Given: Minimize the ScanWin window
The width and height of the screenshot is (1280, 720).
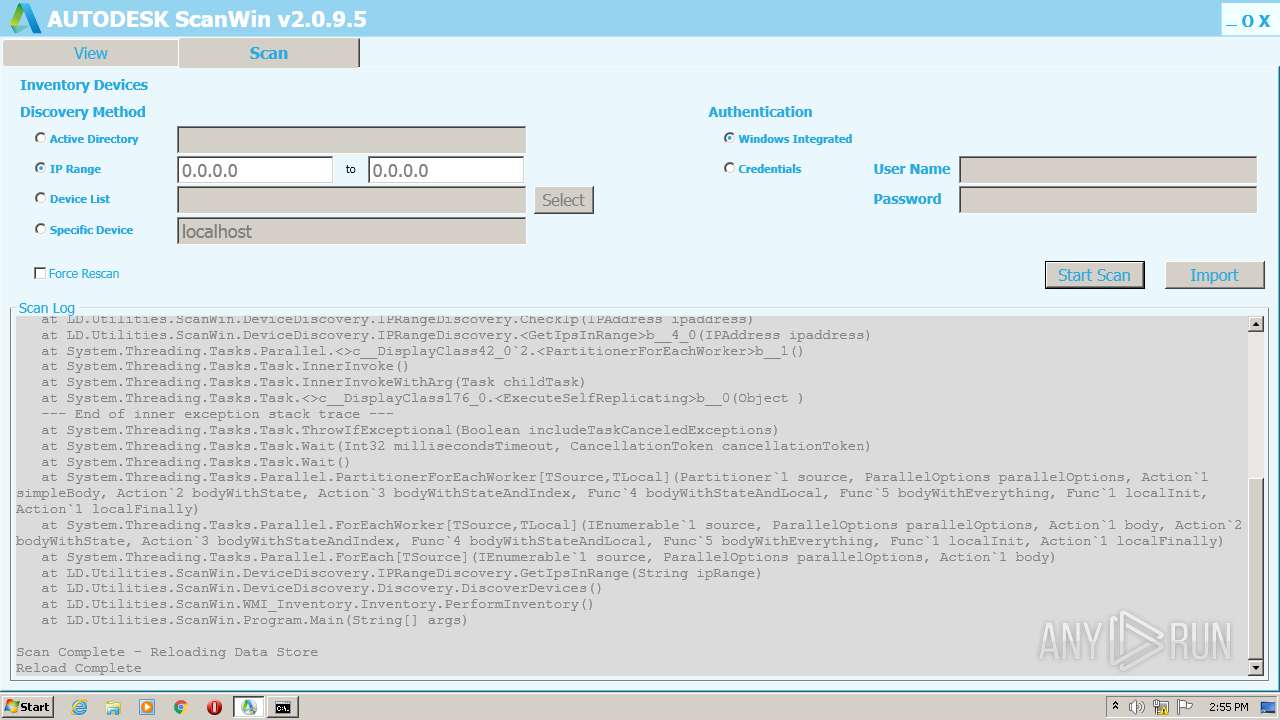Looking at the screenshot, I should pos(1231,21).
